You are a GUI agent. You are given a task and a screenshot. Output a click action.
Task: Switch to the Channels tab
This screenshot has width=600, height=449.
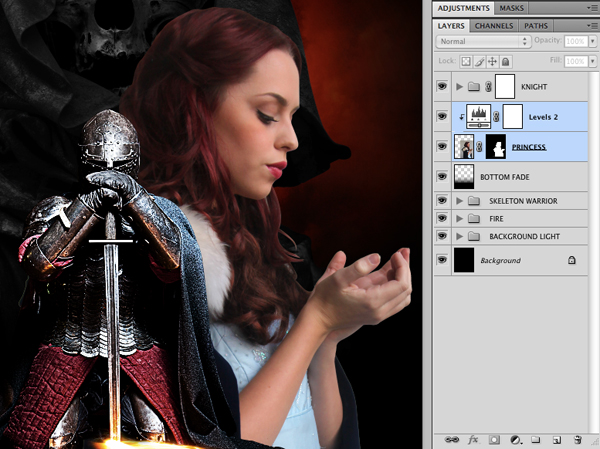tap(494, 25)
